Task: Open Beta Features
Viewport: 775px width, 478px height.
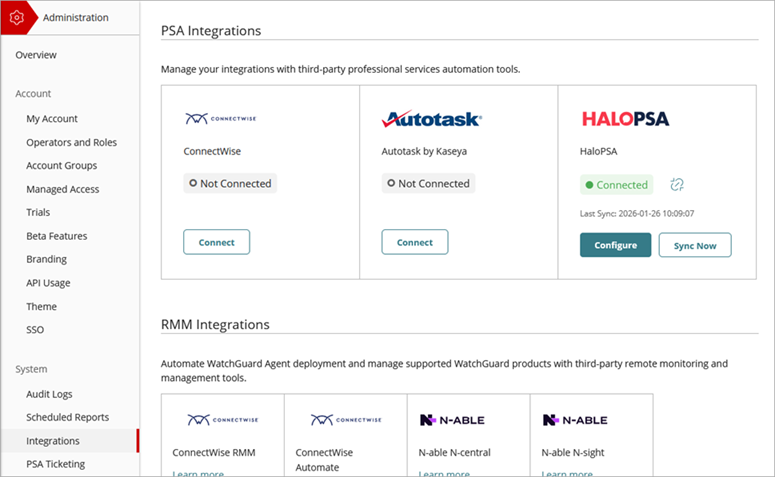Action: coord(57,236)
